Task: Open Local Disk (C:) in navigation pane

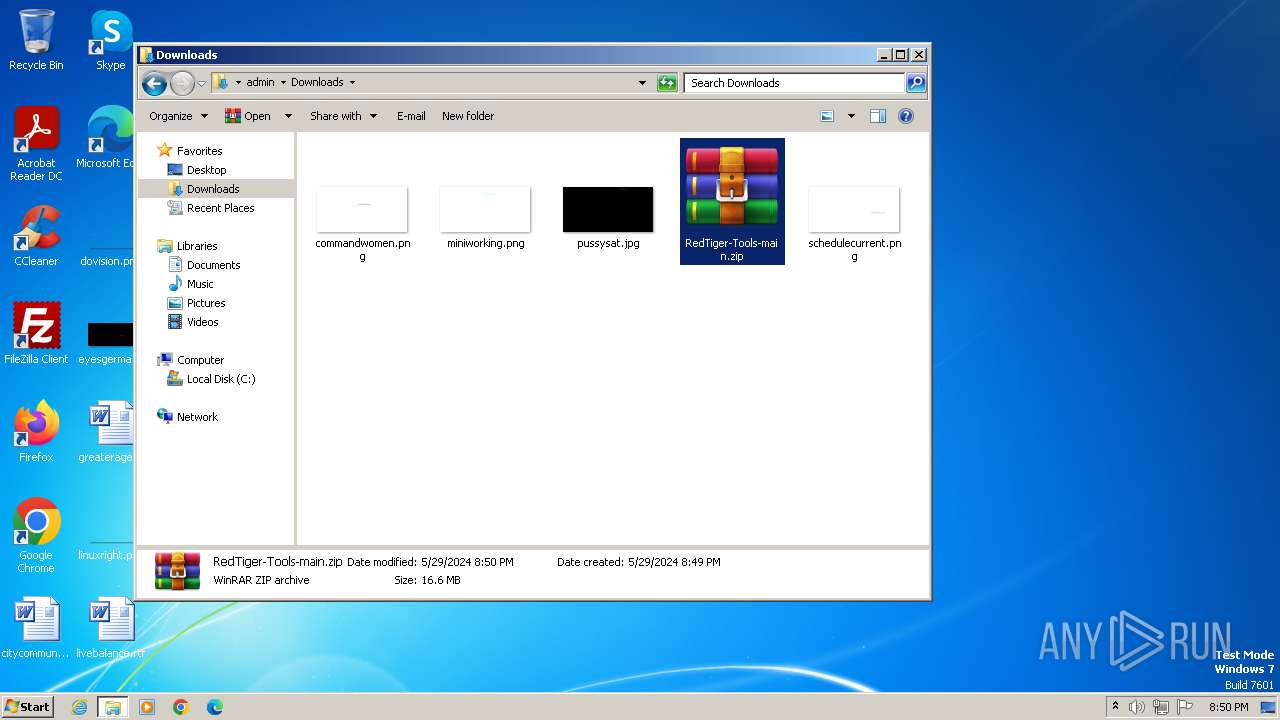Action: point(221,379)
